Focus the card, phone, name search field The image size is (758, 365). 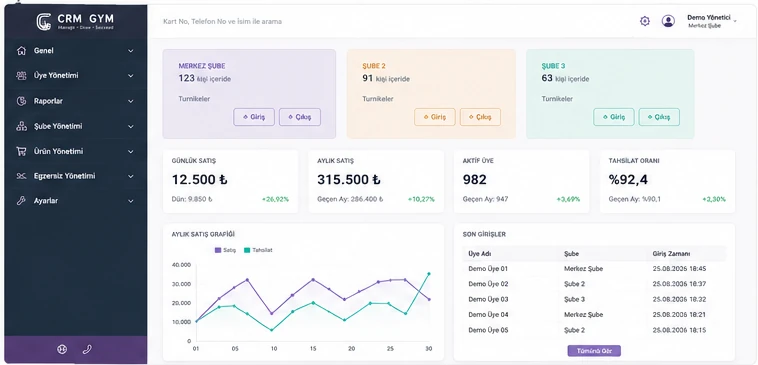click(387, 22)
